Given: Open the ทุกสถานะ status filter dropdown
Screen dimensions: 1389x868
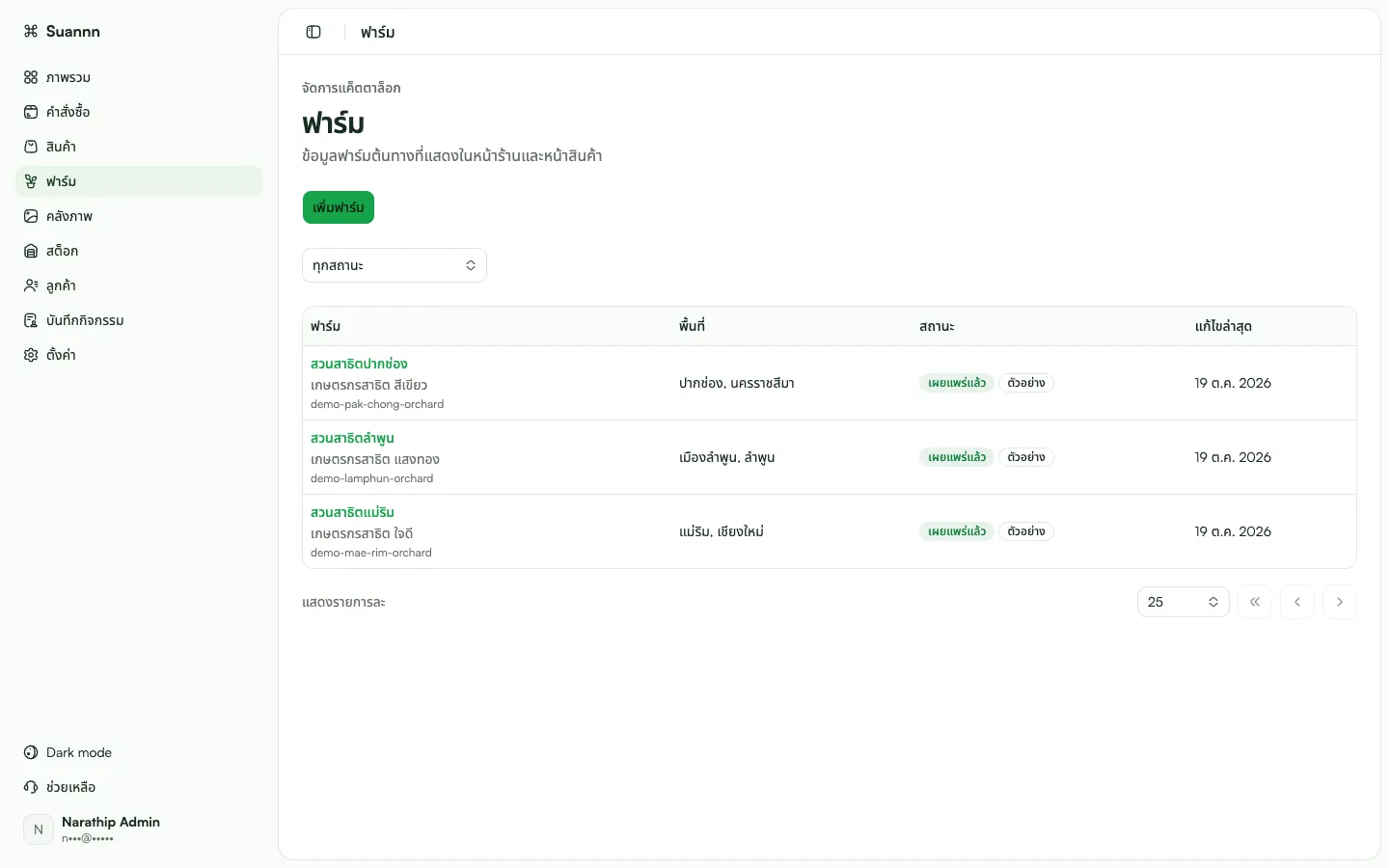Looking at the screenshot, I should (x=395, y=265).
